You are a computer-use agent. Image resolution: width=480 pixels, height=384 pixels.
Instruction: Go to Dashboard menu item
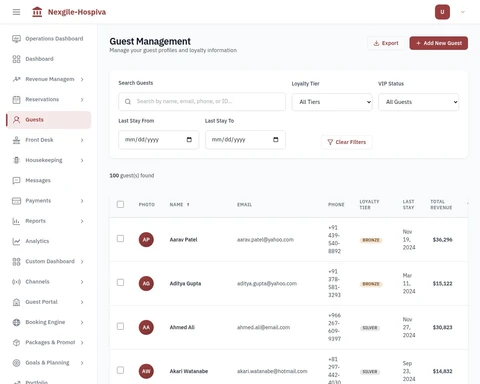pyautogui.click(x=48, y=59)
